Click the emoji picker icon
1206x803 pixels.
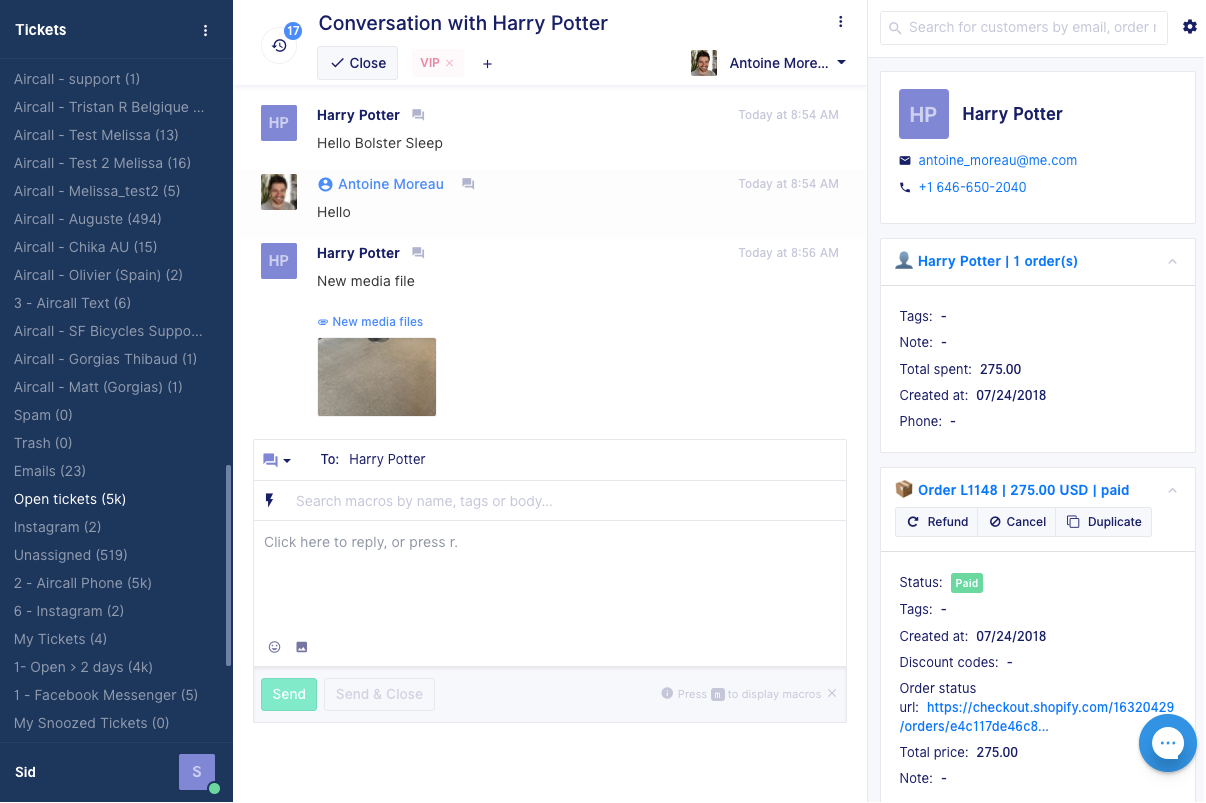click(275, 647)
